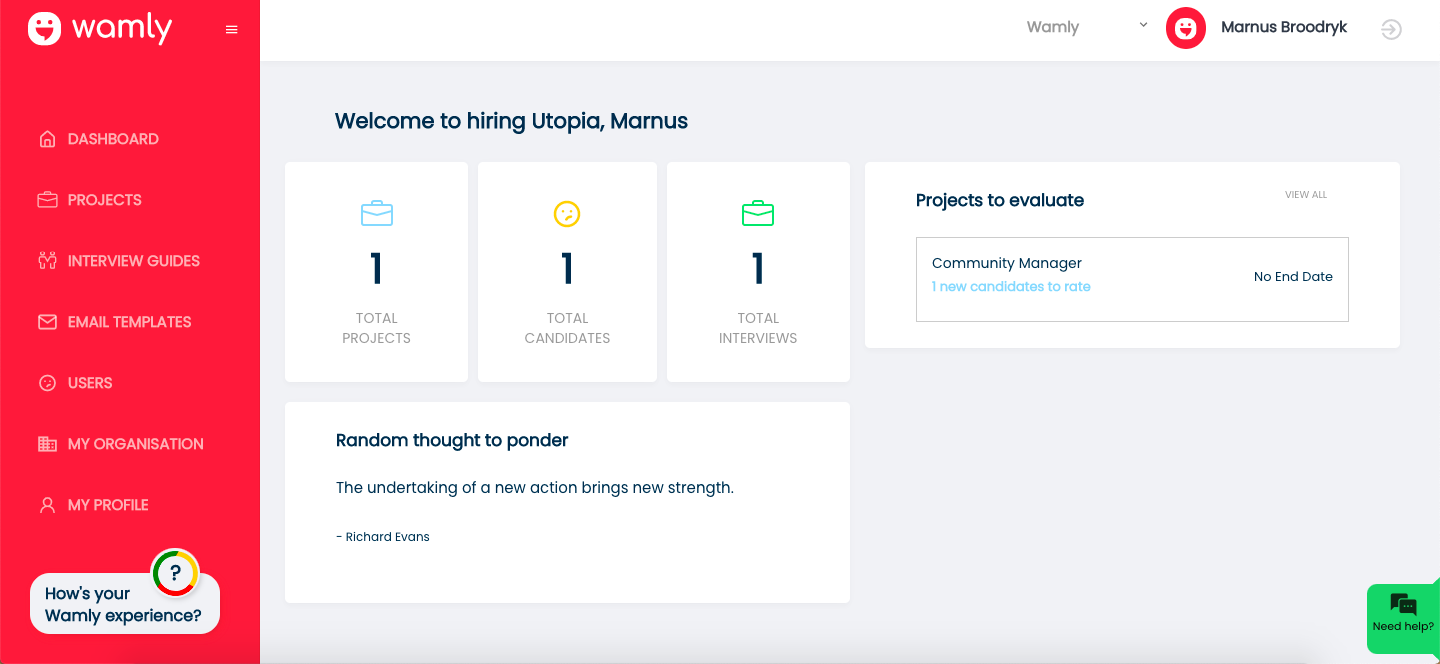Viewport: 1440px width, 664px height.
Task: Click the question mark feedback bubble
Action: (175, 573)
